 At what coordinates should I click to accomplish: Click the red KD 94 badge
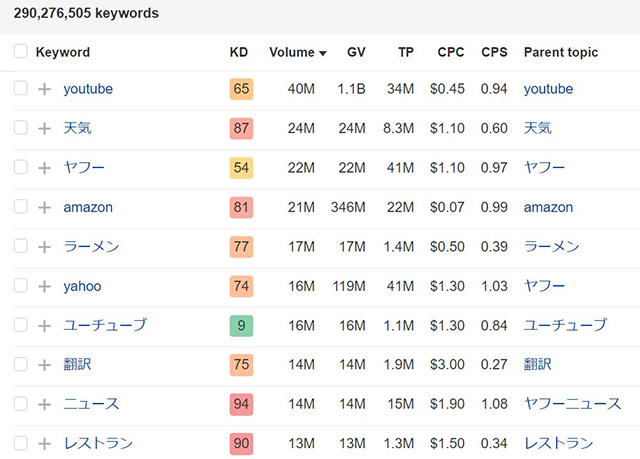click(241, 404)
